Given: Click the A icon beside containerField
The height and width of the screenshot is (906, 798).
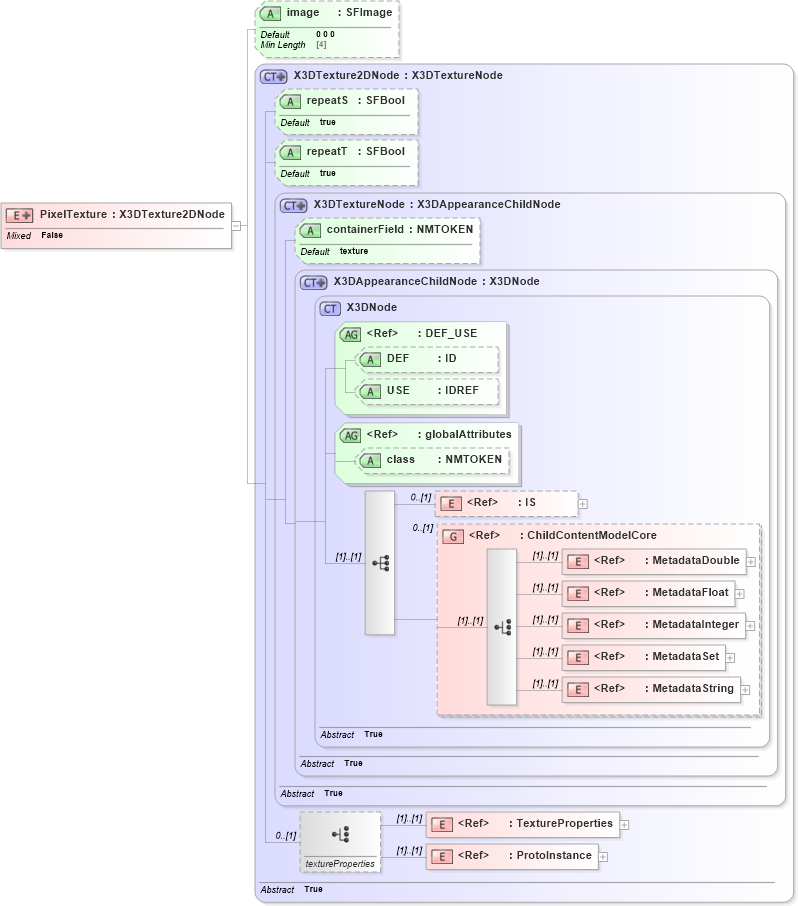Looking at the screenshot, I should point(310,231).
